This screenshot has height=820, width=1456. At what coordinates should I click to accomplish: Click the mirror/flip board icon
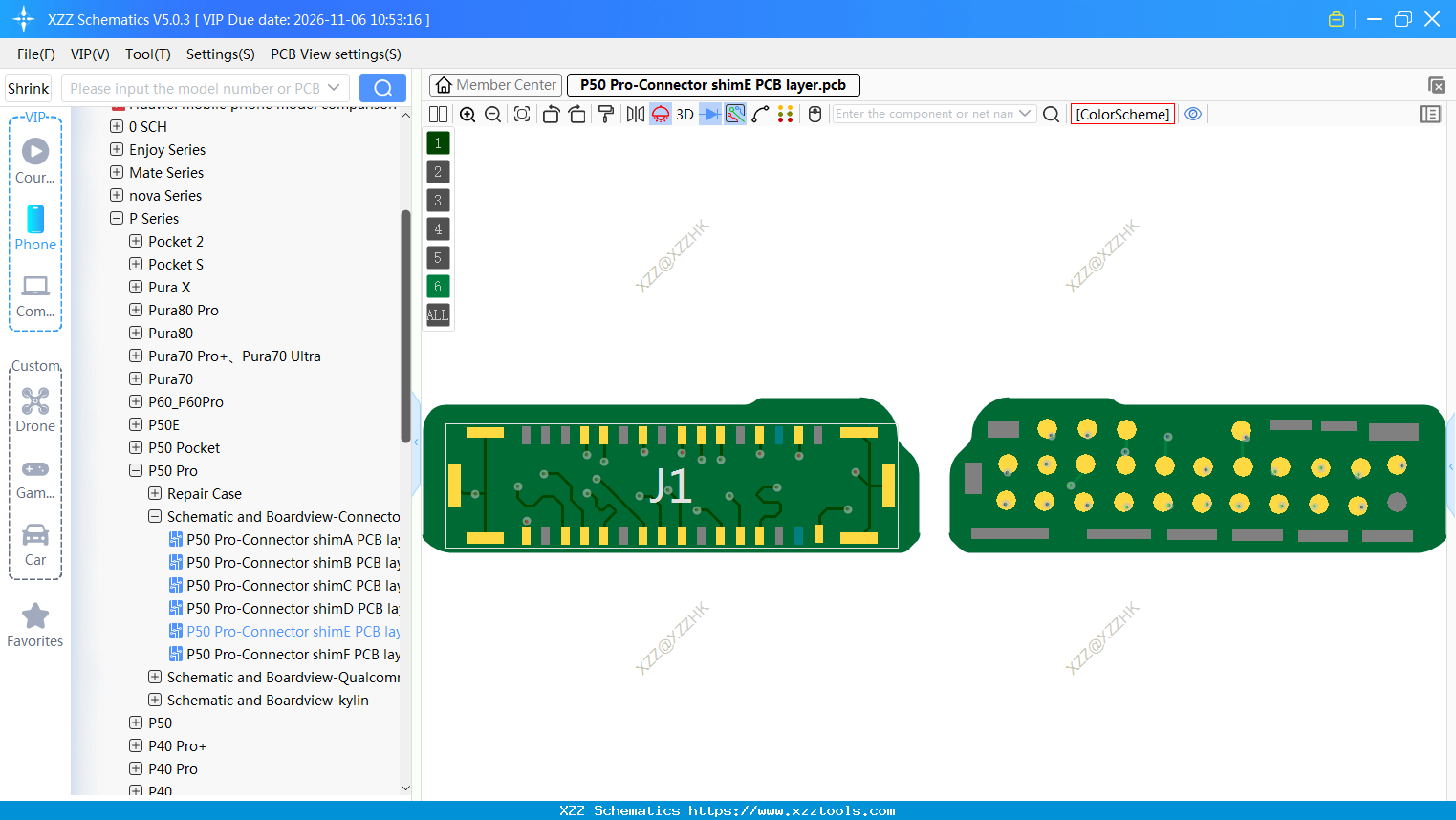634,114
